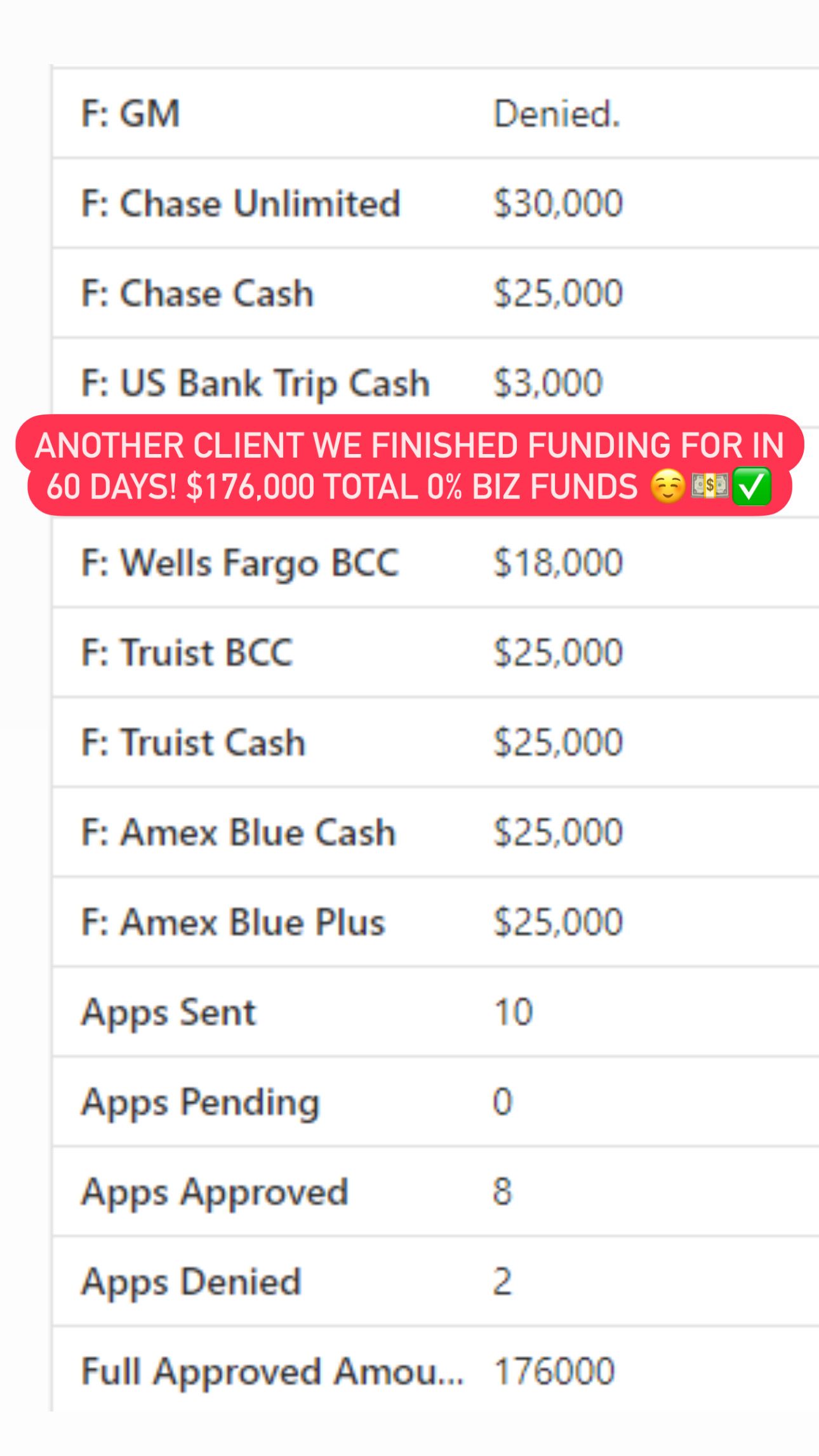This screenshot has width=819, height=1456.
Task: Click the F: US Bank Trip Cash label
Action: point(256,384)
